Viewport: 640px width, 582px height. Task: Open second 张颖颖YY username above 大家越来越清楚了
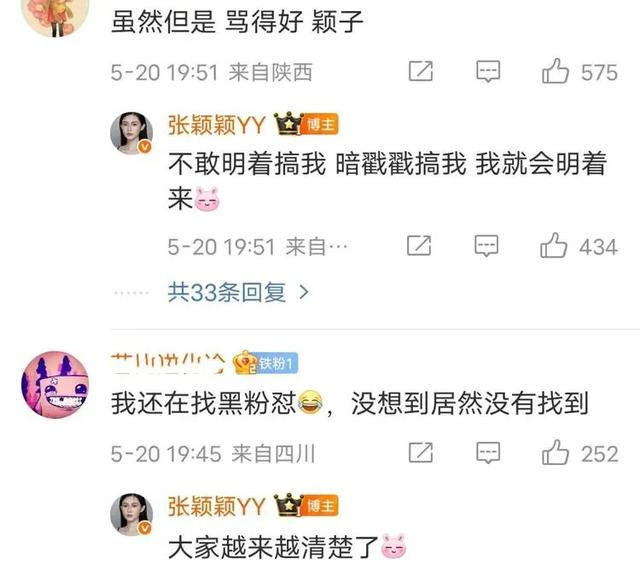(217, 506)
